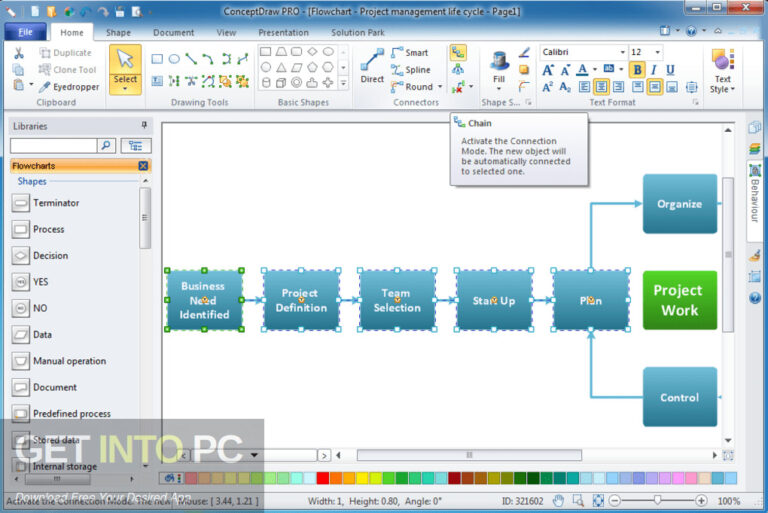Click the Grow Font icon

[548, 70]
